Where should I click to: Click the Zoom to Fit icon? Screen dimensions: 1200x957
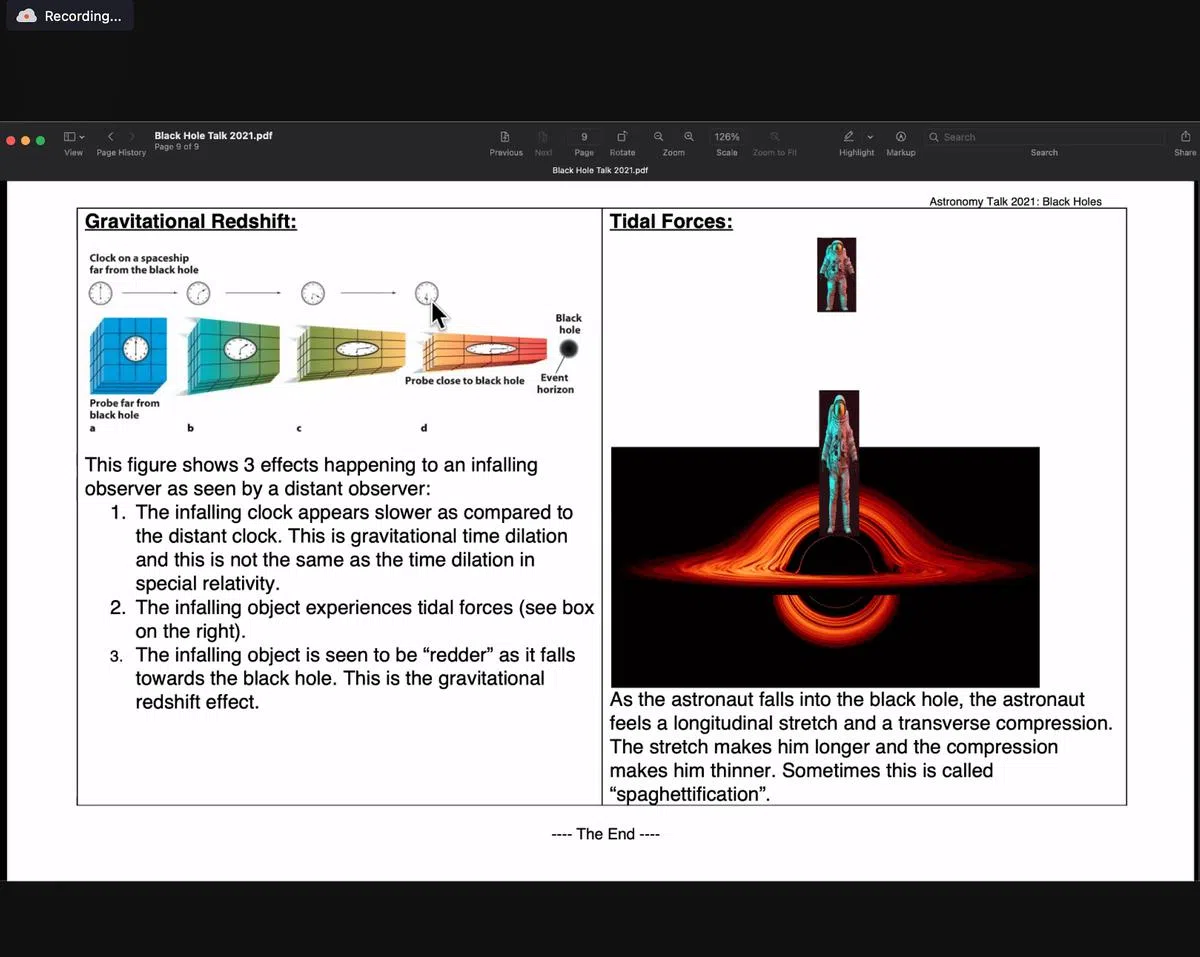[774, 137]
